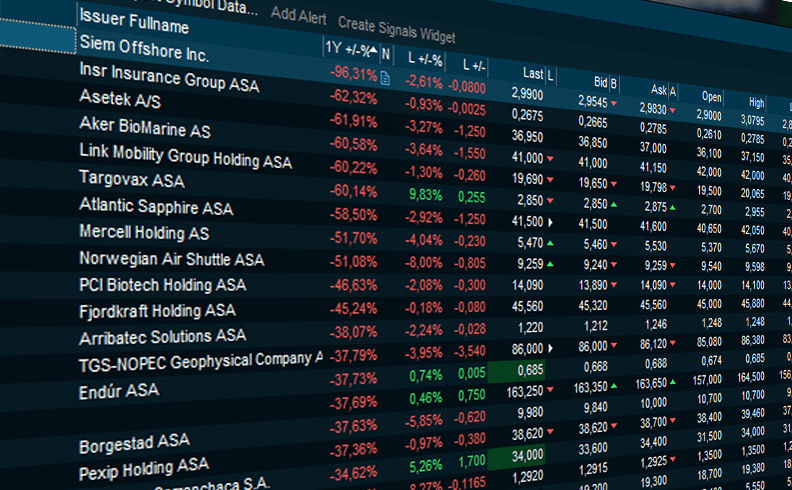Click red down tick arrow beside Last 41,000

click(x=550, y=159)
